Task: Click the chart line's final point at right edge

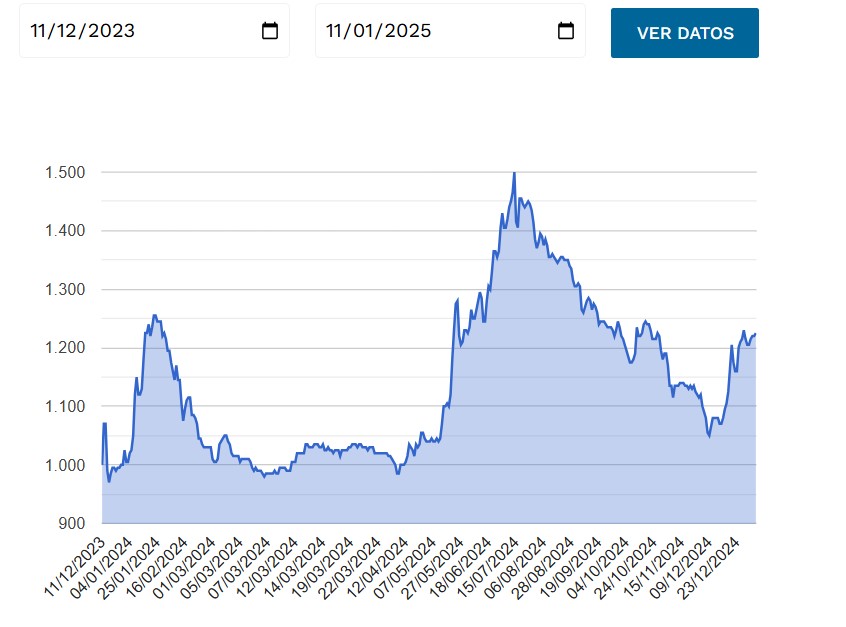Action: pos(755,334)
